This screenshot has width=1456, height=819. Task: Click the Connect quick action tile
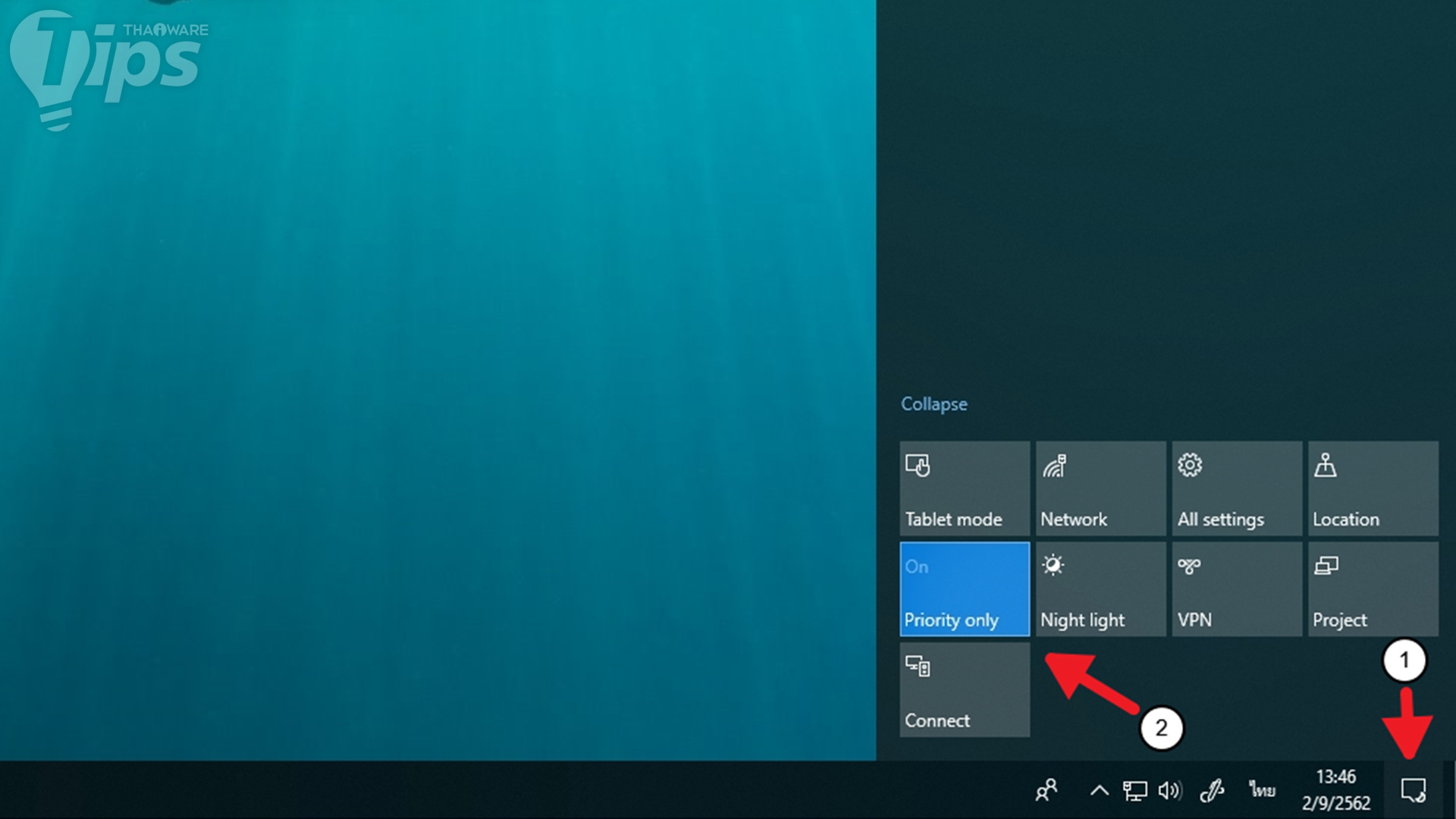tap(965, 690)
